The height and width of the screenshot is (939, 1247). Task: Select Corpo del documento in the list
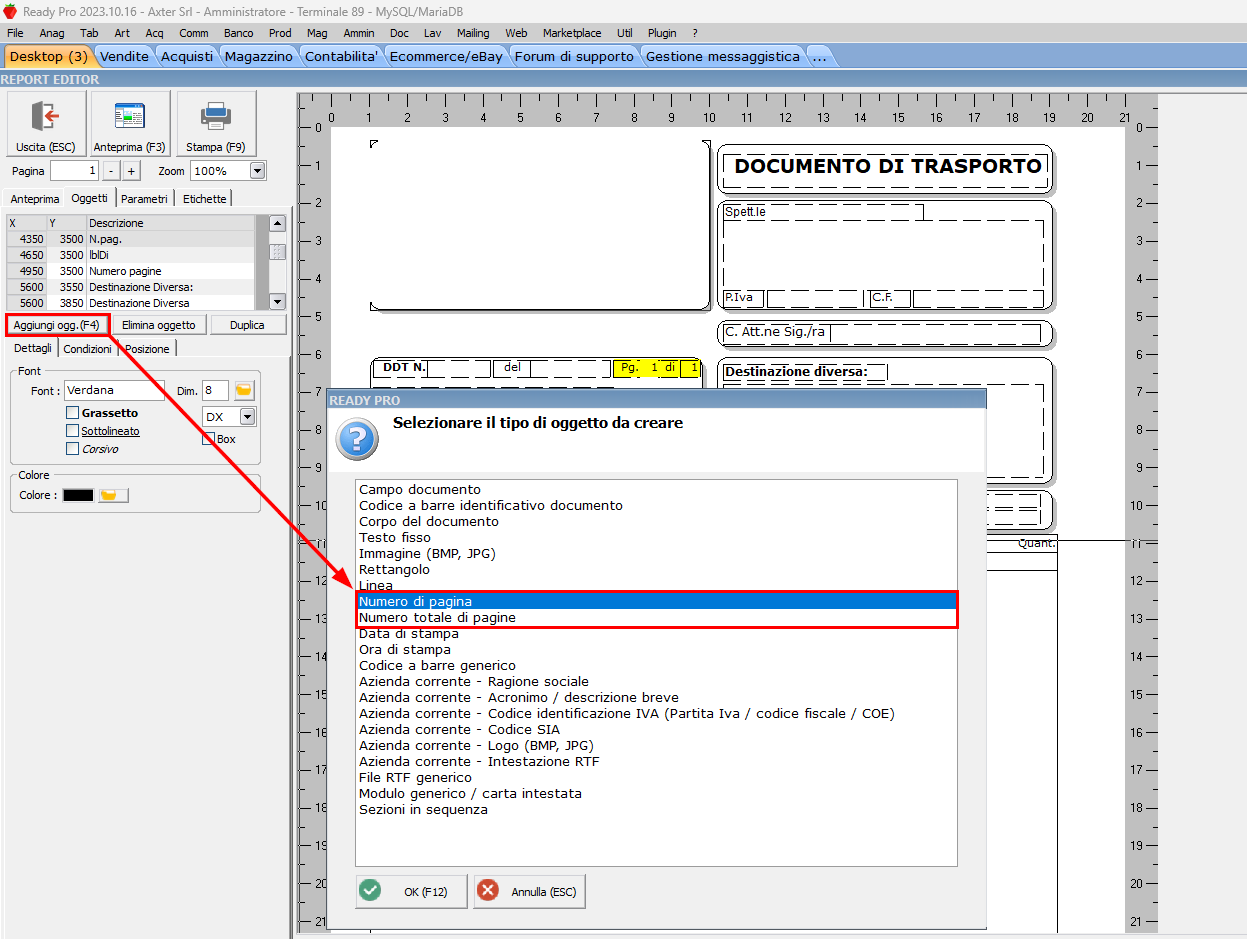click(656, 522)
